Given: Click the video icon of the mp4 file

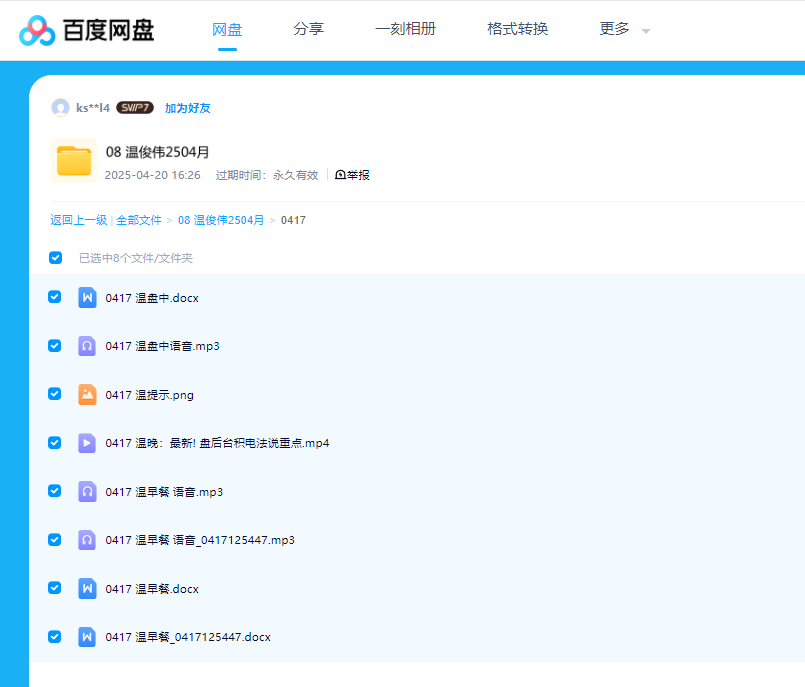Looking at the screenshot, I should click(87, 443).
